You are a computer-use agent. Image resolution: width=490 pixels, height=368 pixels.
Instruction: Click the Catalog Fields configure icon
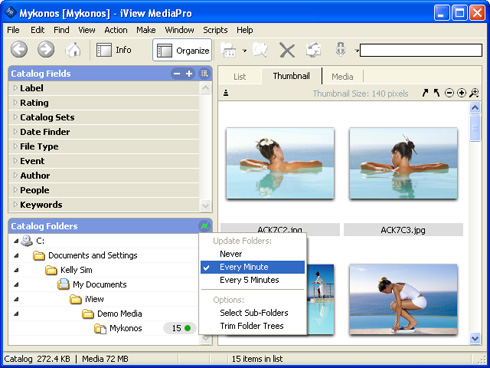[204, 73]
